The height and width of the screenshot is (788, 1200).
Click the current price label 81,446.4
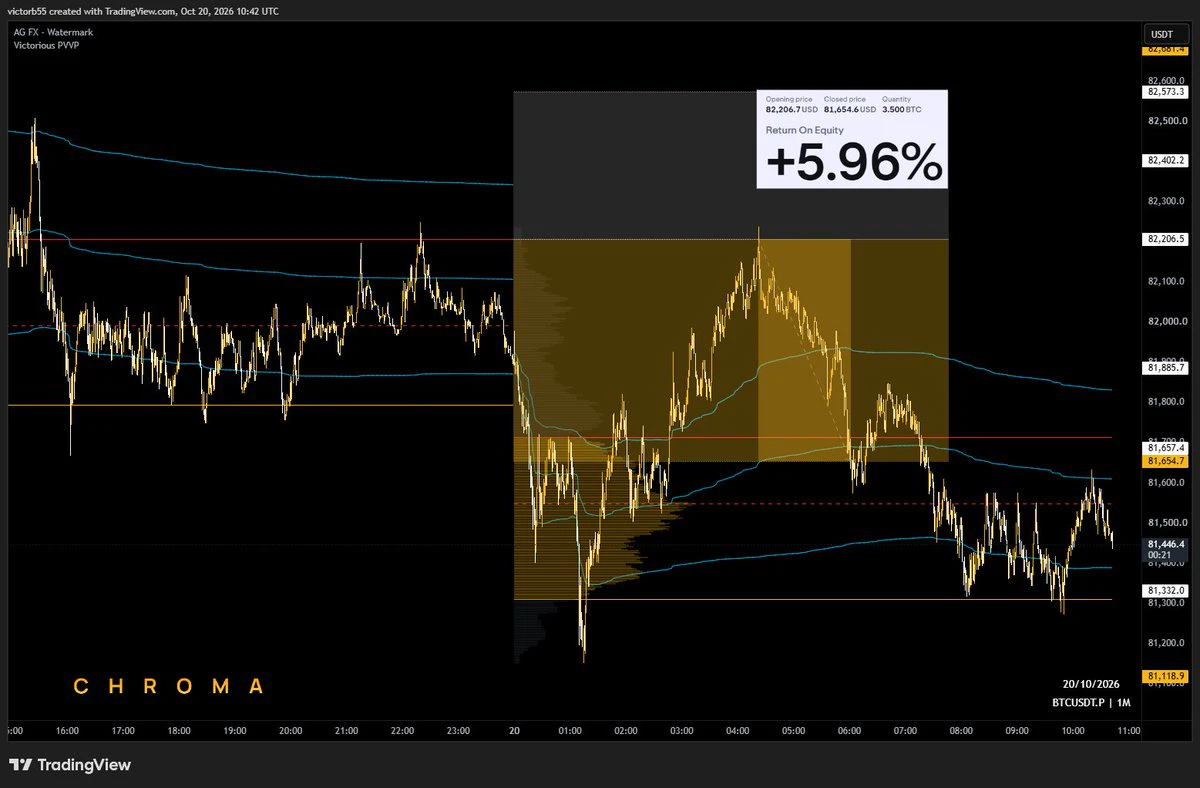point(1166,544)
